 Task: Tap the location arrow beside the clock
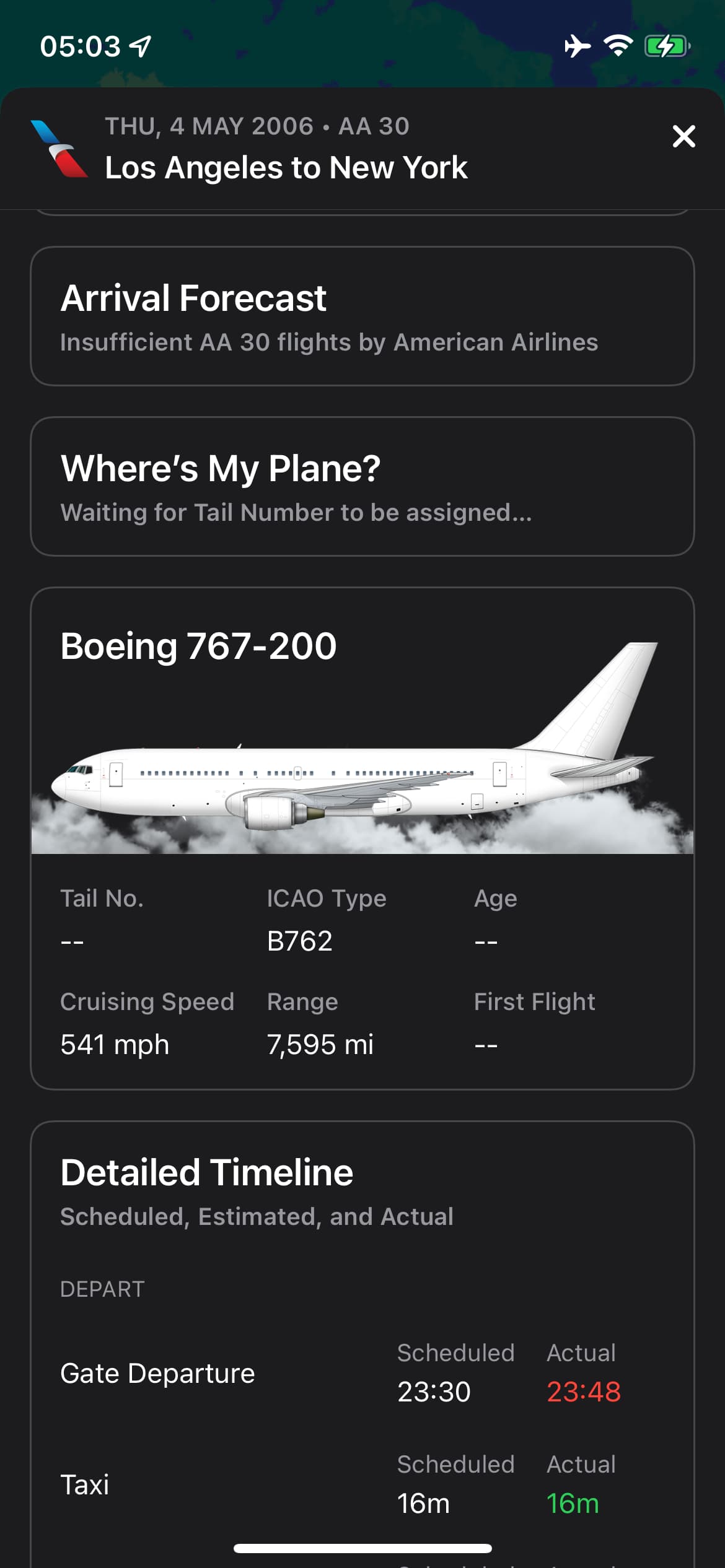(141, 46)
